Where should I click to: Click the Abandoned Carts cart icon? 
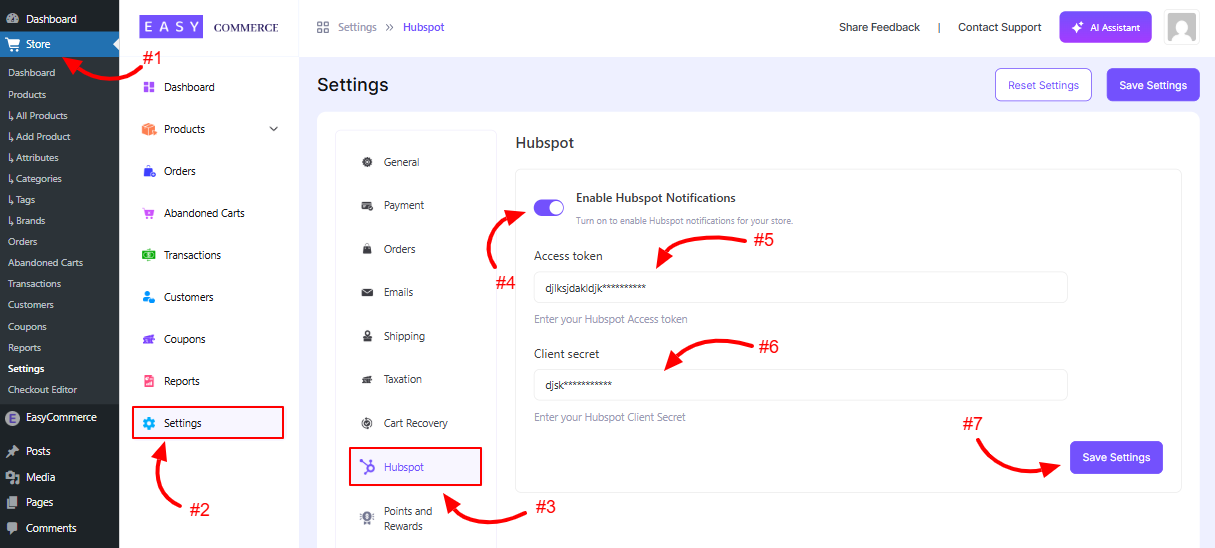pos(149,213)
